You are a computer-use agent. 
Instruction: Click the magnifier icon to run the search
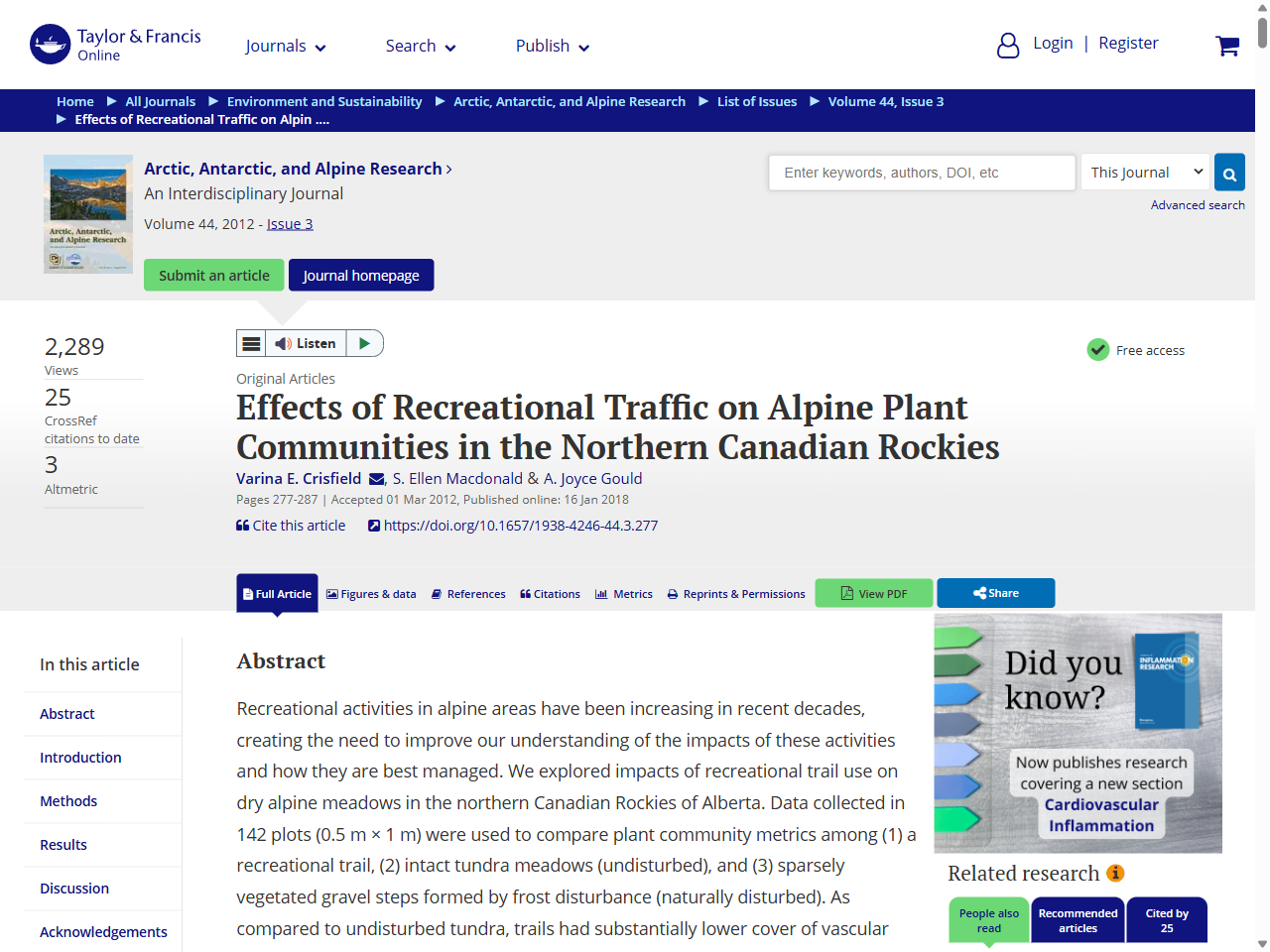(1229, 172)
